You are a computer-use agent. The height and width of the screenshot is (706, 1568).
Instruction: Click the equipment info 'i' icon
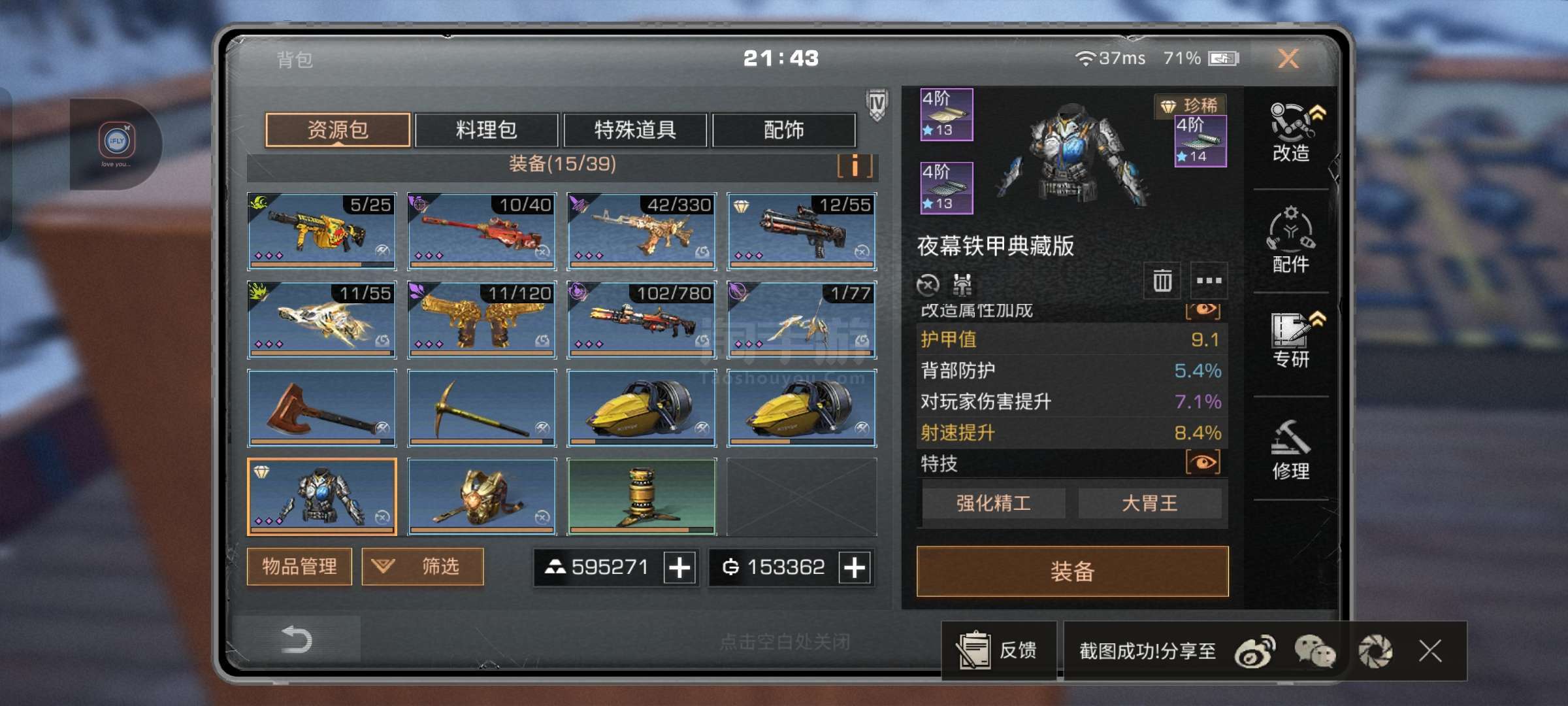pos(855,166)
